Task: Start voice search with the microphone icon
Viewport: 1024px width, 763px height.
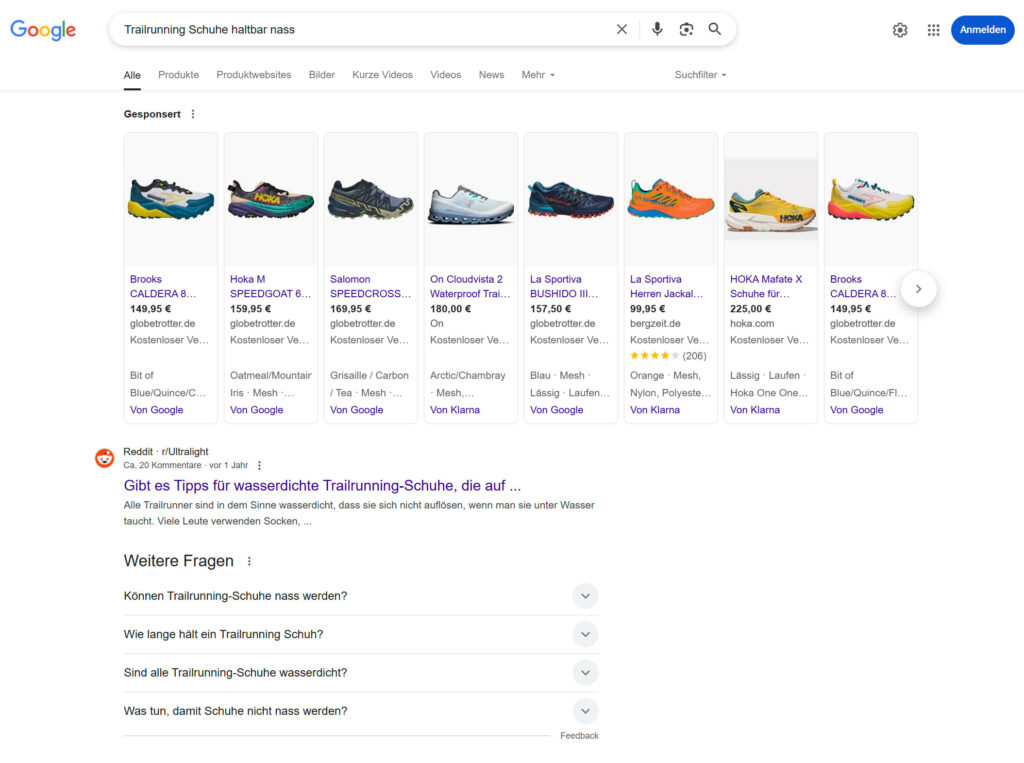Action: click(x=657, y=29)
